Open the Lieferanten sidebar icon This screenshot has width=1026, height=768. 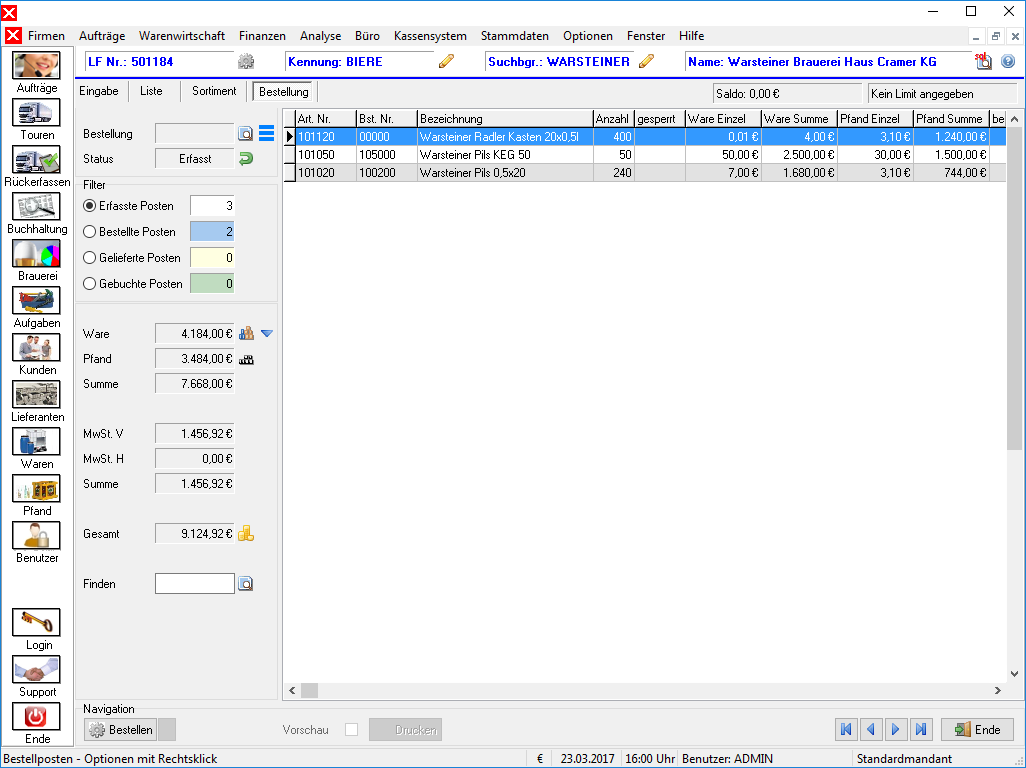click(36, 394)
